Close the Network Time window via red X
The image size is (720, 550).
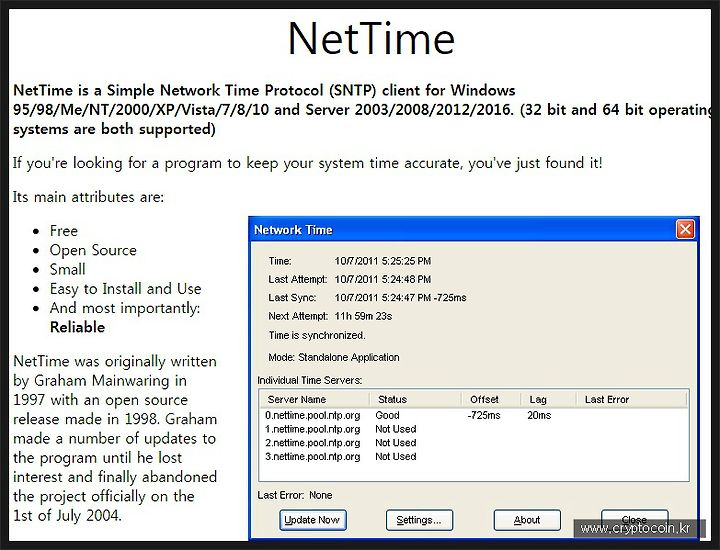pos(685,229)
